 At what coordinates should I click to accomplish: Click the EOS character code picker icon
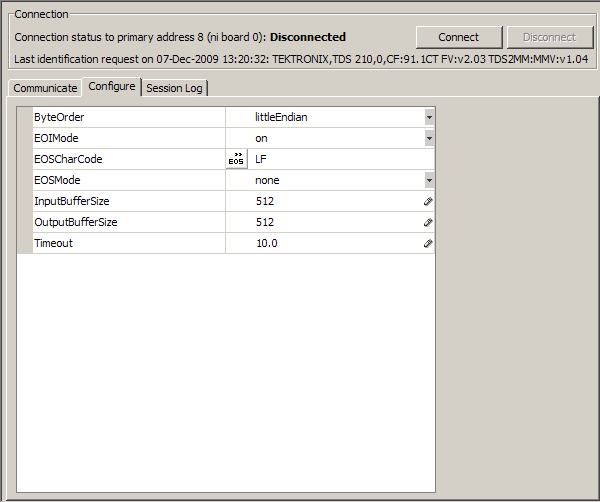[236, 159]
